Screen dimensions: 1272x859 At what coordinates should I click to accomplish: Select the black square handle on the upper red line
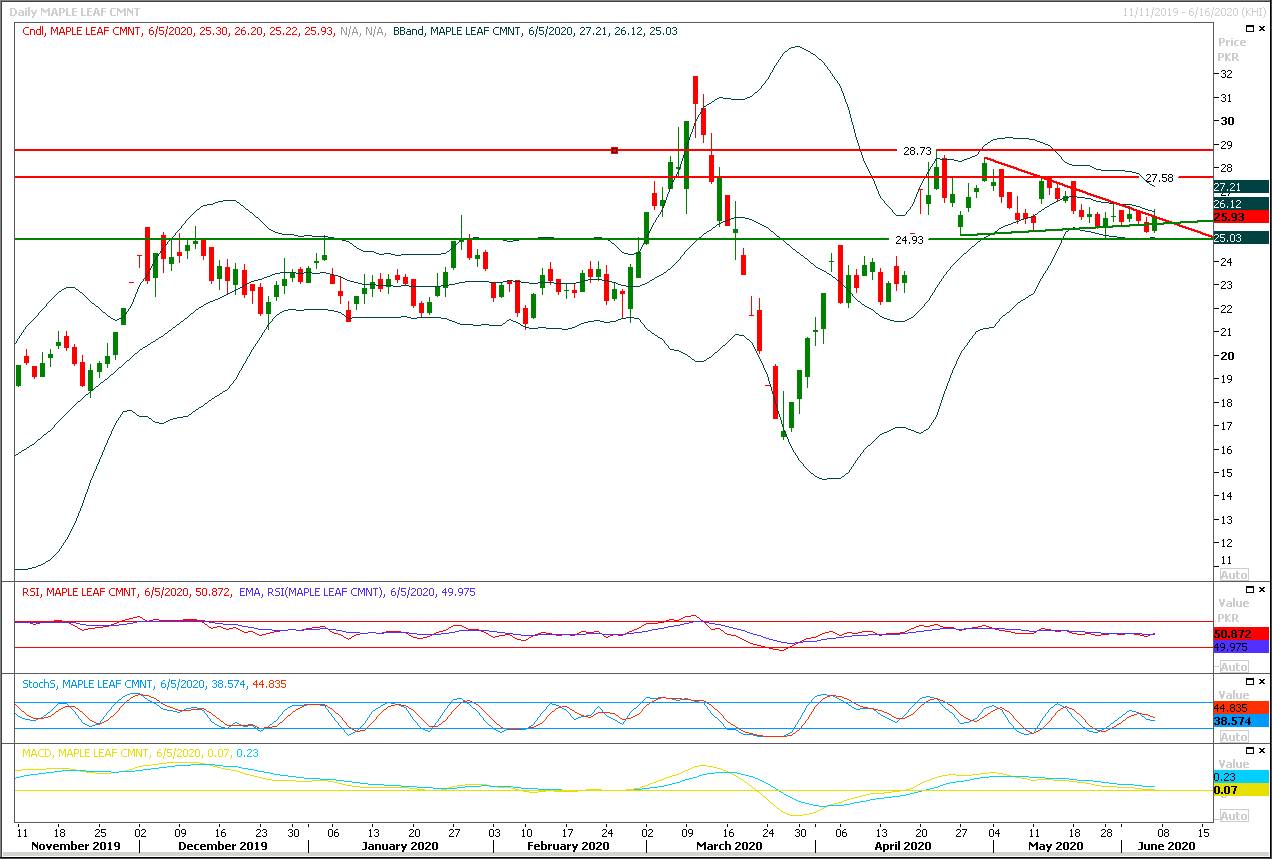tap(615, 150)
